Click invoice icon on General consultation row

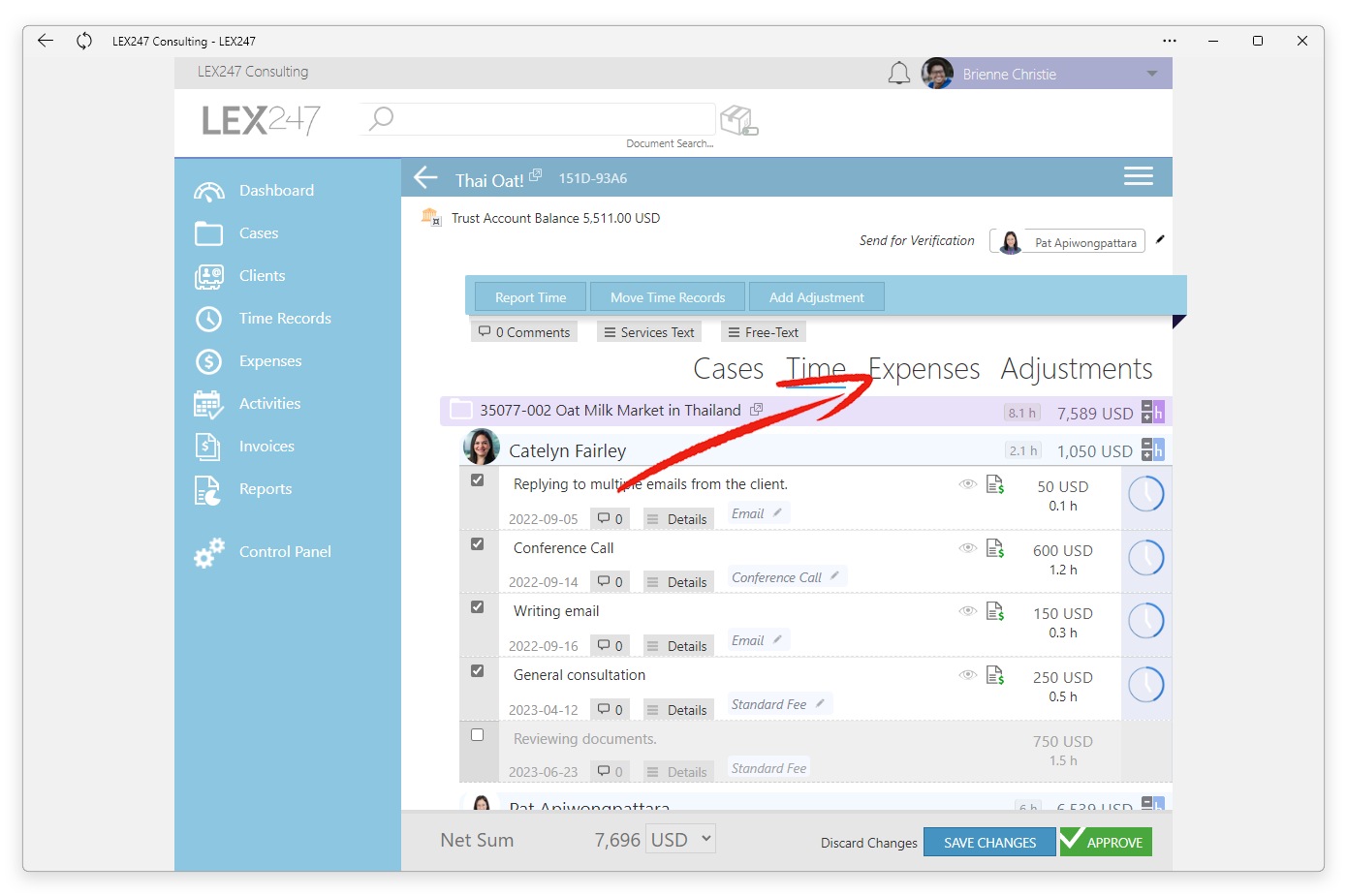995,675
